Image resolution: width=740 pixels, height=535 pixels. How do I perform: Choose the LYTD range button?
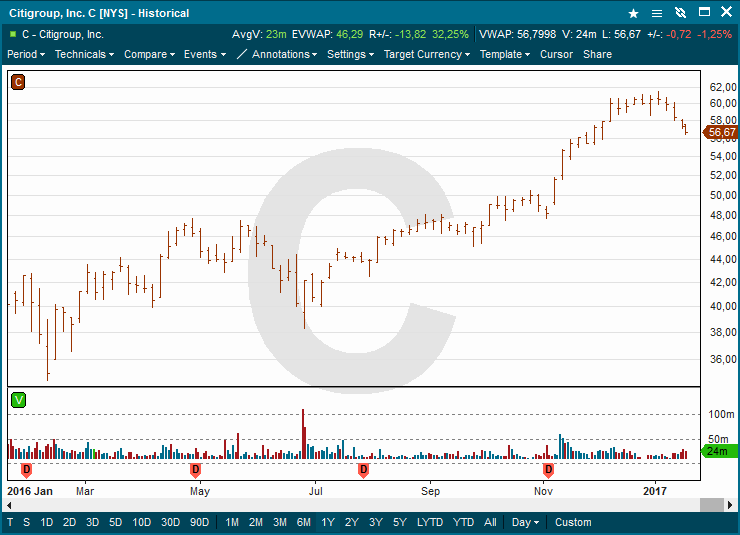click(430, 522)
